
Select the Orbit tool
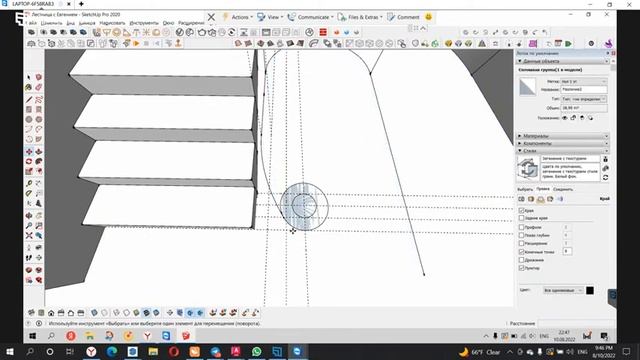click(29, 216)
